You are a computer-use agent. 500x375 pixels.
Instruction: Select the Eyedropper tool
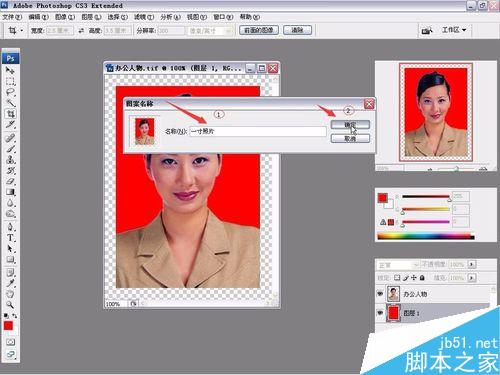(10, 283)
